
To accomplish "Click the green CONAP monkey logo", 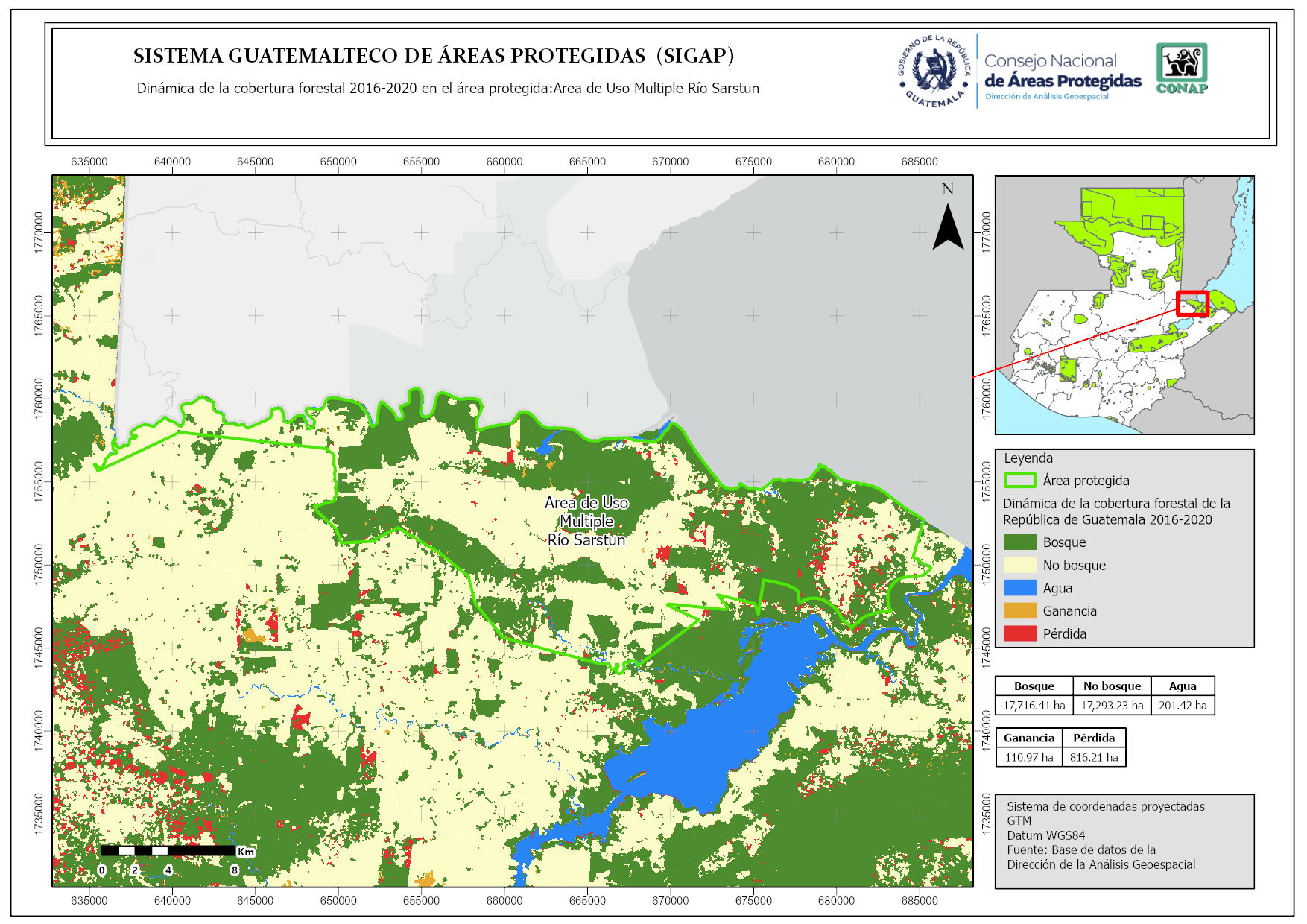I will coord(1182,68).
